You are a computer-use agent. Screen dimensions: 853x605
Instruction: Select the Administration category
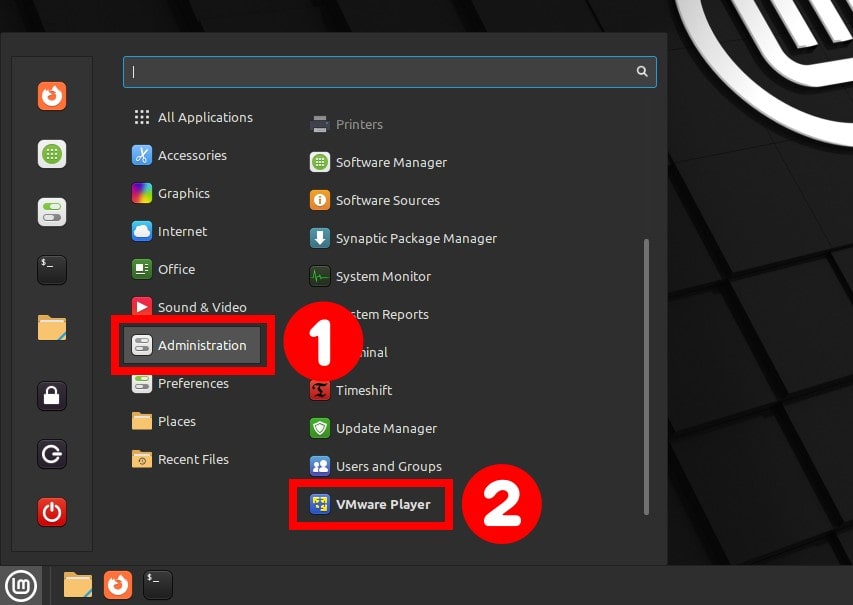pos(191,345)
